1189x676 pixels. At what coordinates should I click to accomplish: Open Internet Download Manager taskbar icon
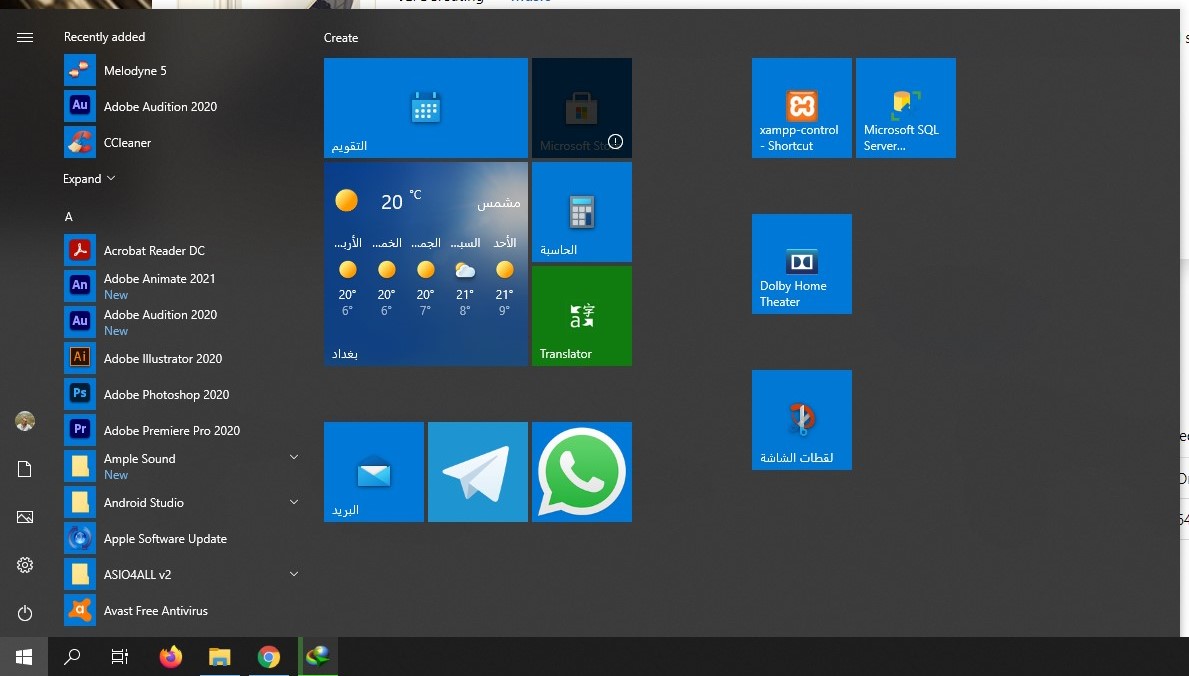pos(318,656)
